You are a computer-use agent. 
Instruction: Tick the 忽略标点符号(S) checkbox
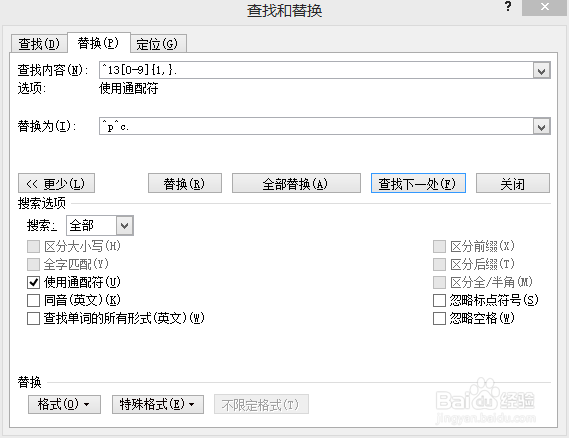point(439,300)
